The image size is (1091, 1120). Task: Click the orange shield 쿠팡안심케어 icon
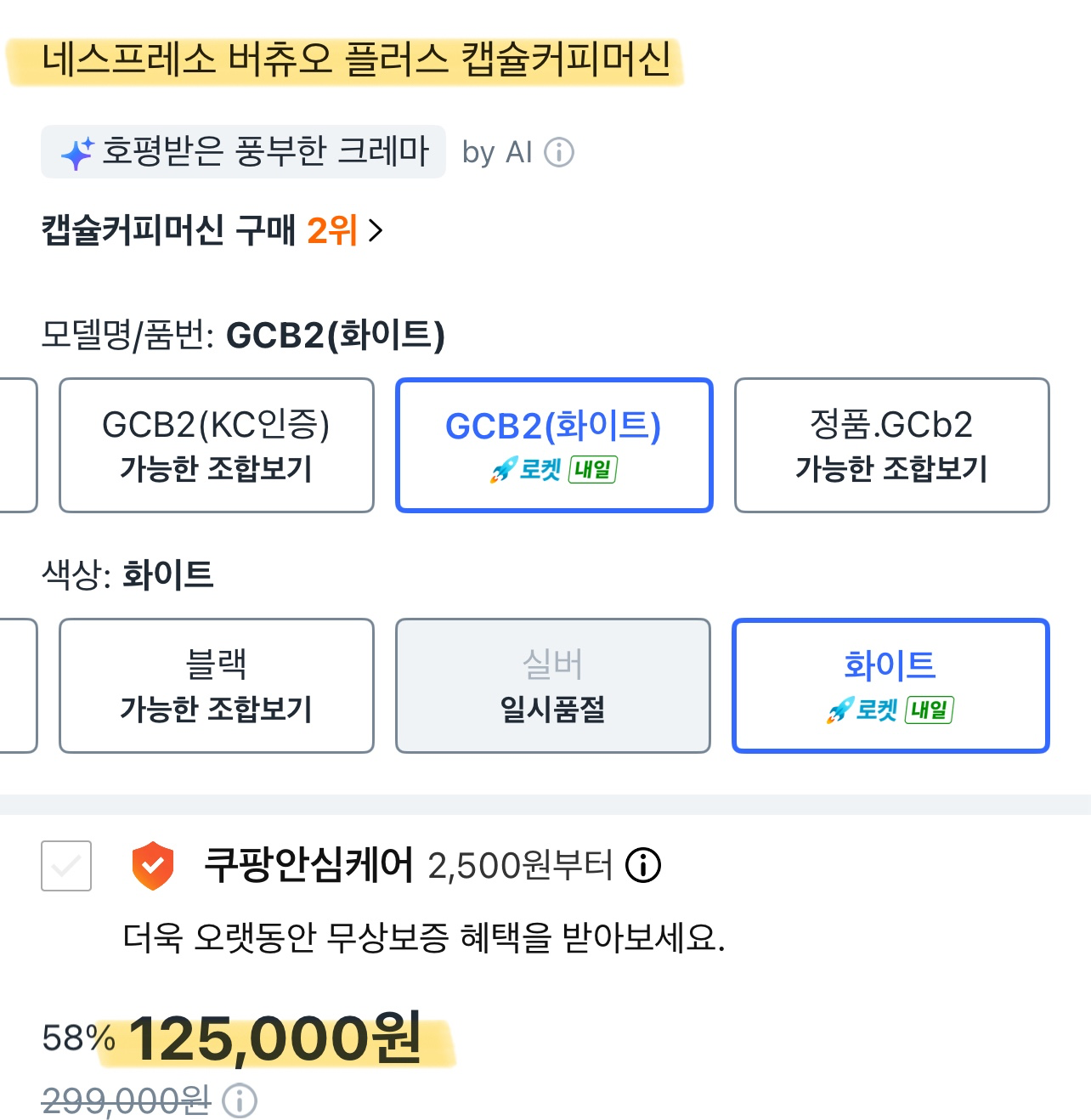(x=153, y=866)
